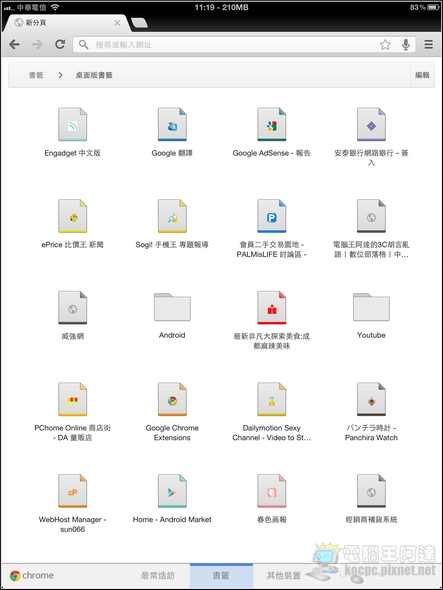The height and width of the screenshot is (590, 443).
Task: Switch to the 最常造訪 tab
Action: pyautogui.click(x=158, y=576)
